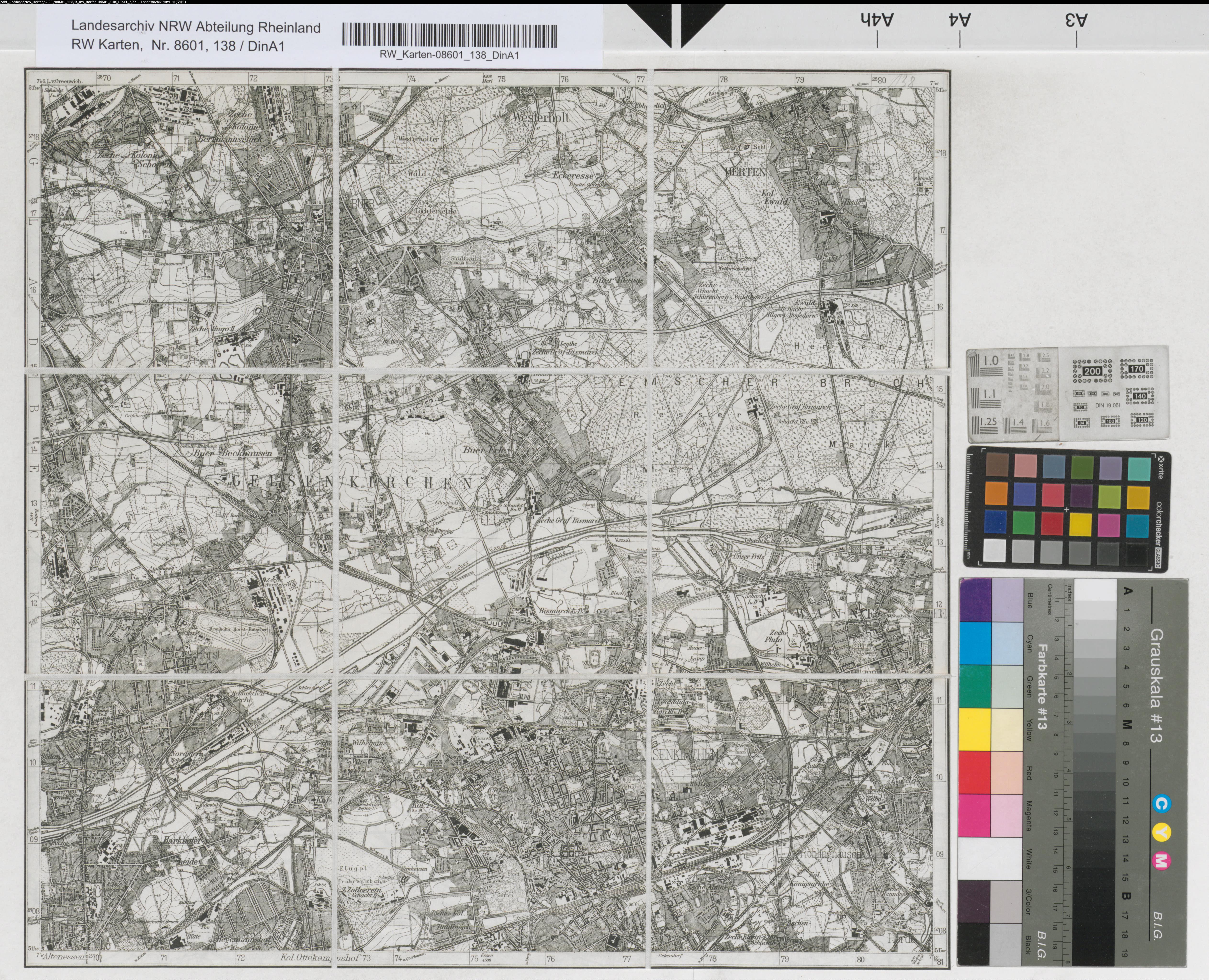Click the HERTEN label on the map

pyautogui.click(x=745, y=171)
